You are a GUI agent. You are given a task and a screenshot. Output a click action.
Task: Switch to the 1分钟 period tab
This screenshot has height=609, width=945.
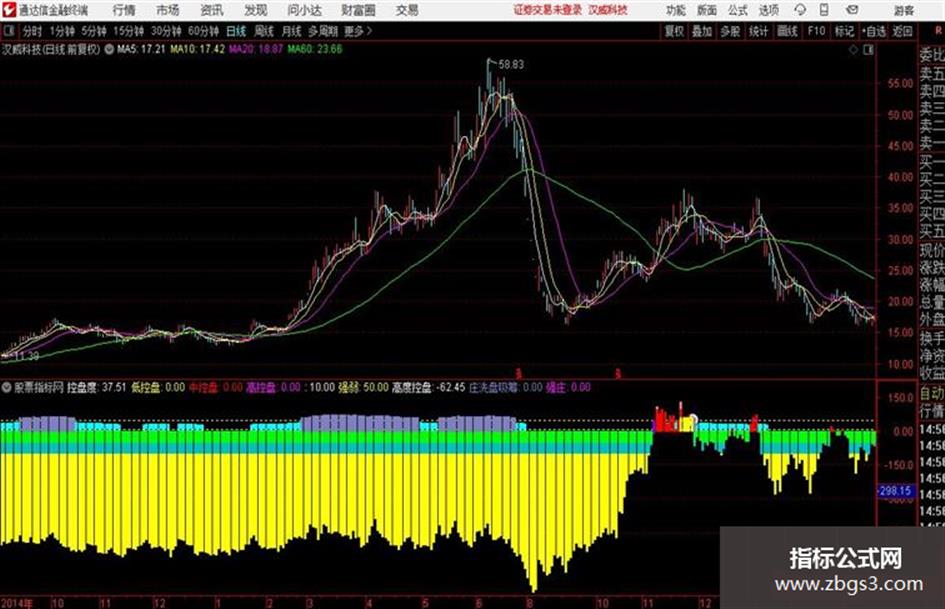tap(62, 31)
